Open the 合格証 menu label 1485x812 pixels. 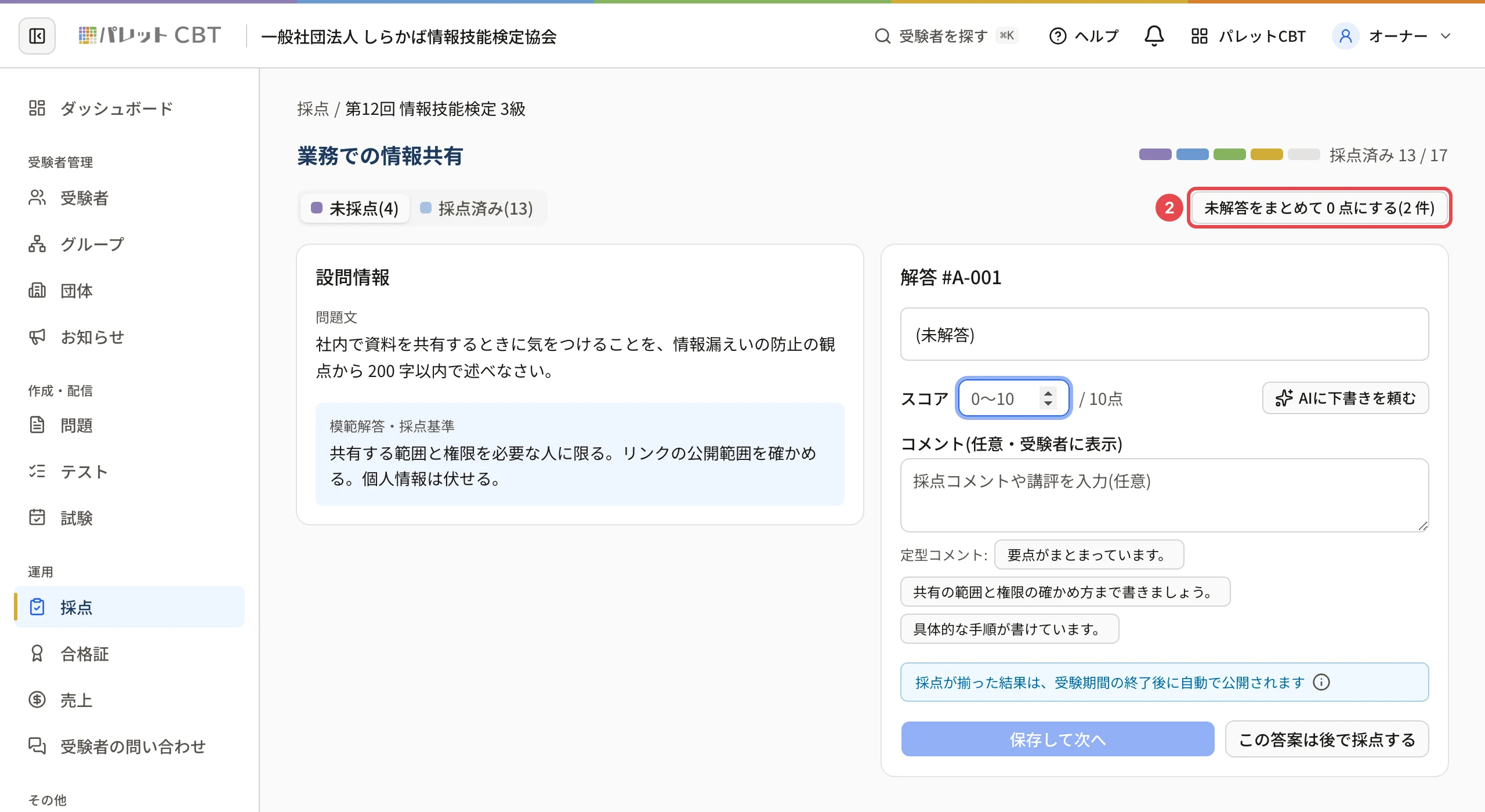tap(85, 654)
